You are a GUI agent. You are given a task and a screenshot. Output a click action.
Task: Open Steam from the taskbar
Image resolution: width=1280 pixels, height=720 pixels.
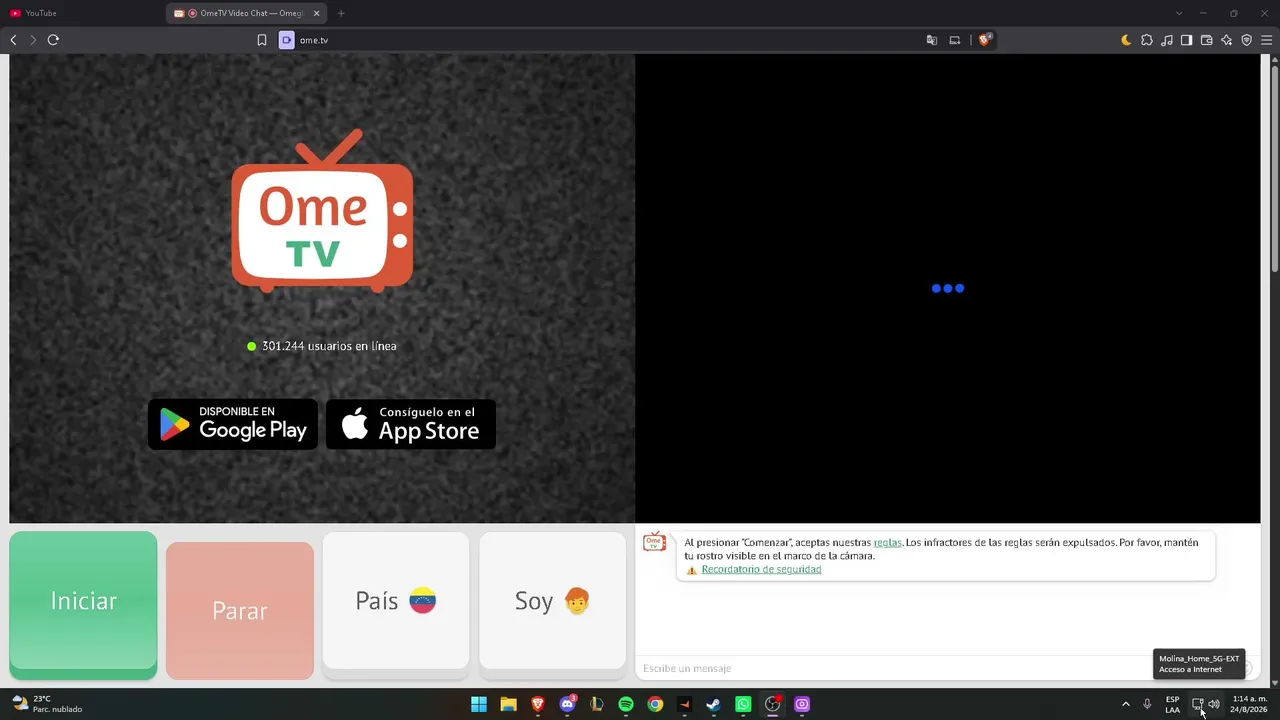coord(713,704)
